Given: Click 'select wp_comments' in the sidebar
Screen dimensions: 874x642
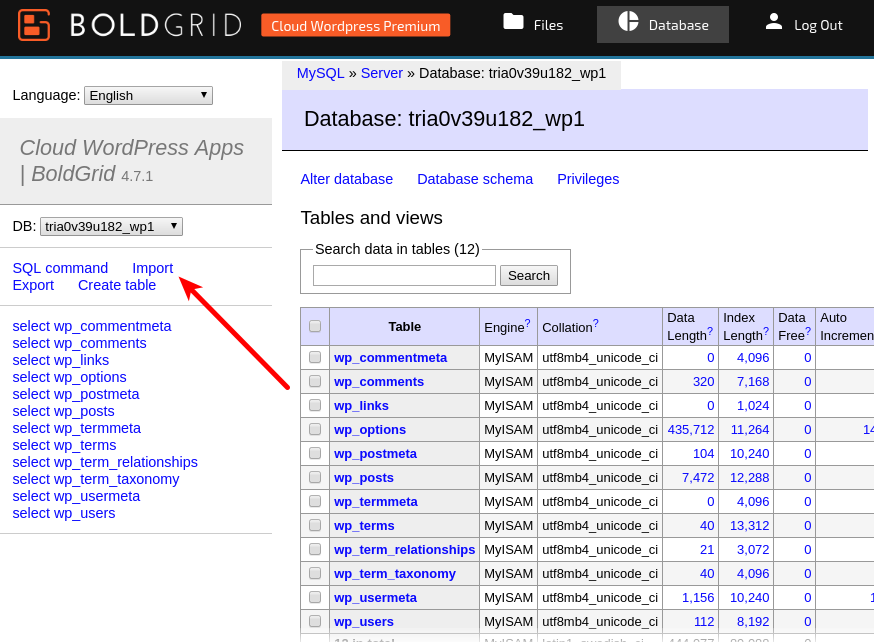Looking at the screenshot, I should [80, 343].
